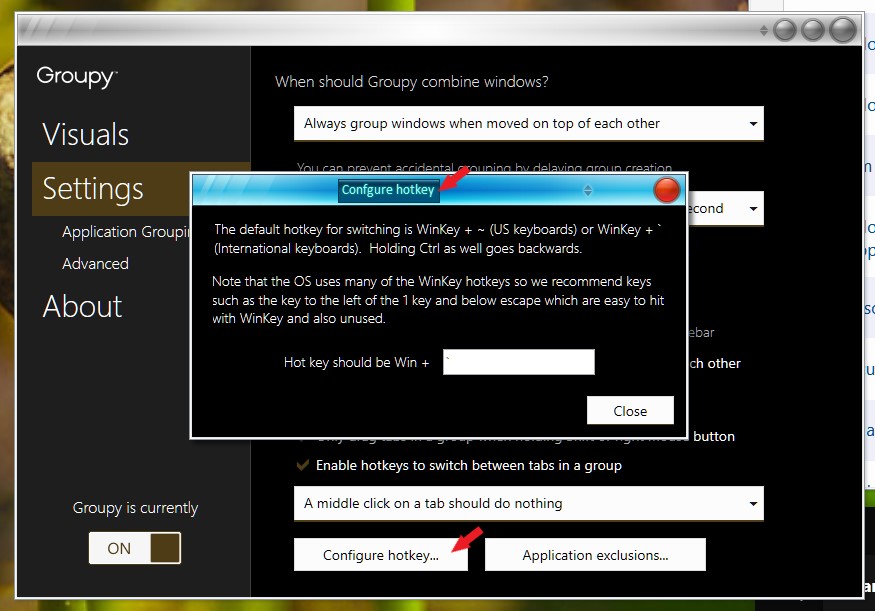Open the About section
Screen dimensions: 875x611
point(82,306)
